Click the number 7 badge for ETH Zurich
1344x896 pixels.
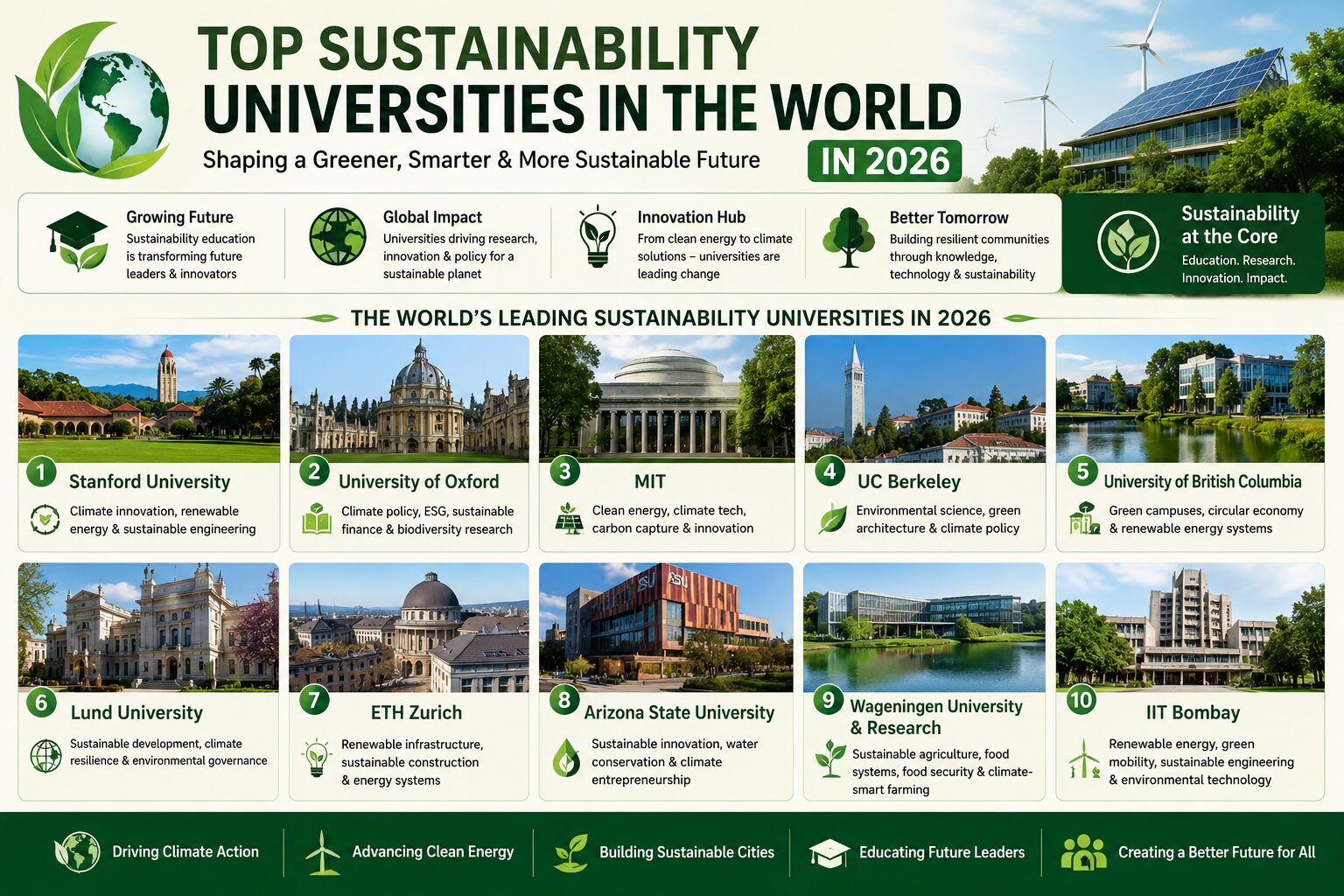pos(314,700)
